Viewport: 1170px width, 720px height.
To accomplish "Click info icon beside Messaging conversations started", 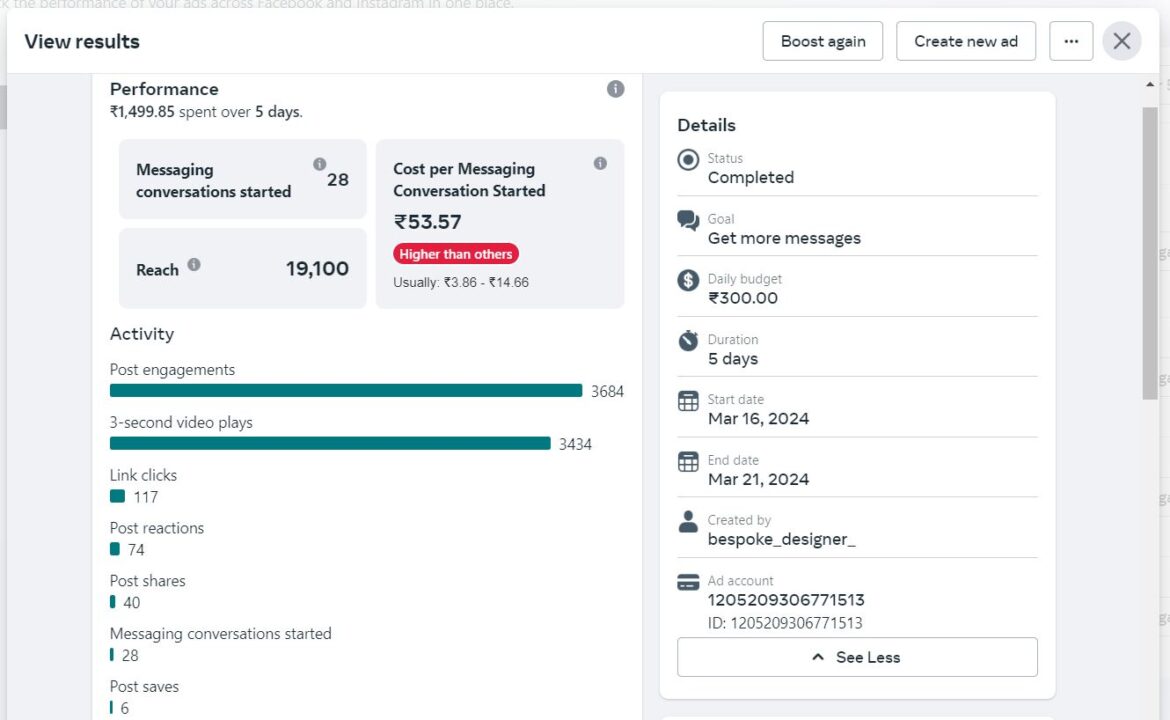I will pos(319,164).
